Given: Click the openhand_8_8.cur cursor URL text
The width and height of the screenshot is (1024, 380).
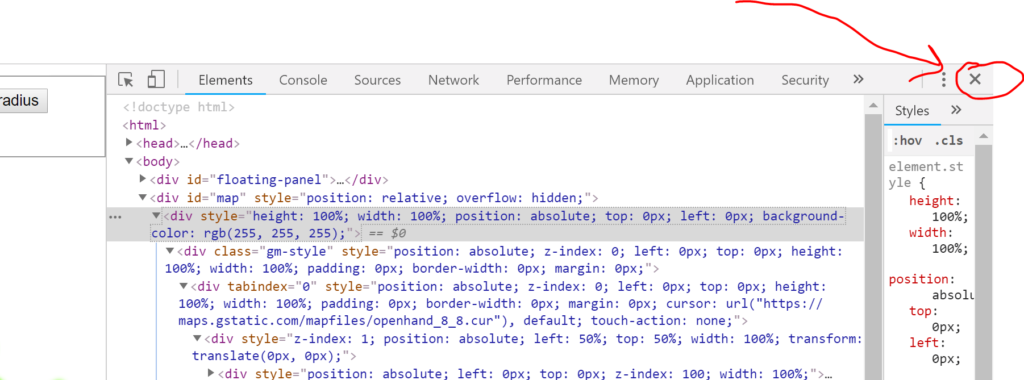Looking at the screenshot, I should [x=500, y=313].
